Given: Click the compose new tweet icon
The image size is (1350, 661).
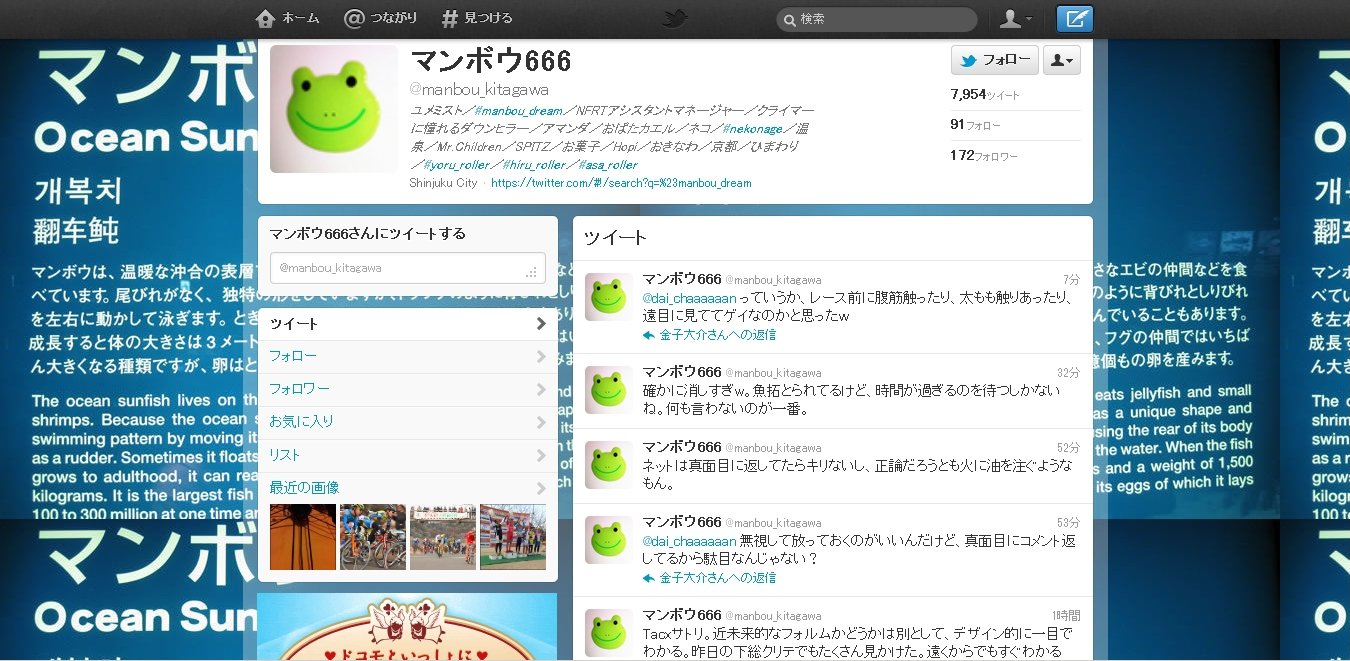Looking at the screenshot, I should [1075, 19].
